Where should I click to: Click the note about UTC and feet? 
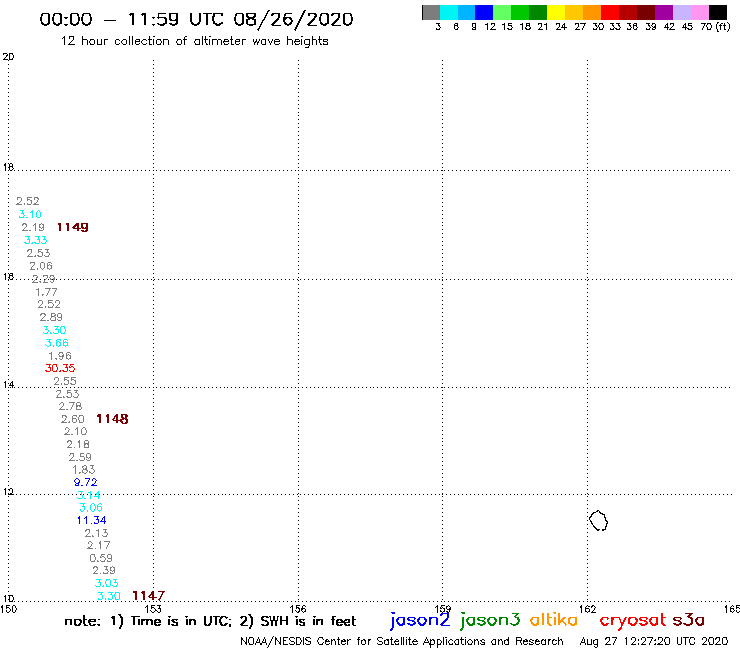point(210,621)
